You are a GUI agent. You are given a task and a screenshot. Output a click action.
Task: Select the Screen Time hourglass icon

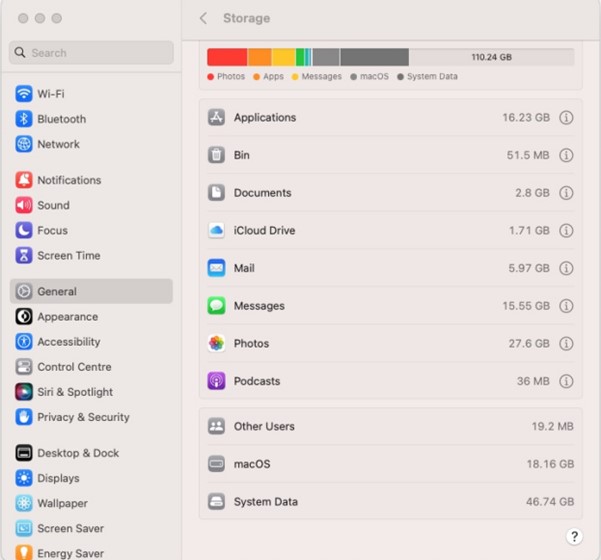coord(24,255)
